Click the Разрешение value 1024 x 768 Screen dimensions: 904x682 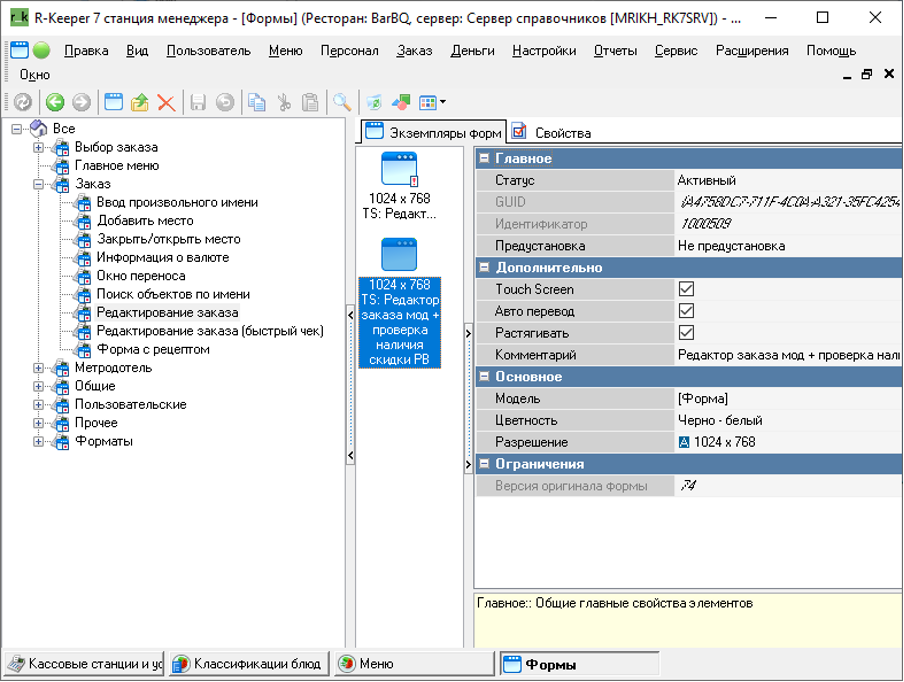[788, 442]
